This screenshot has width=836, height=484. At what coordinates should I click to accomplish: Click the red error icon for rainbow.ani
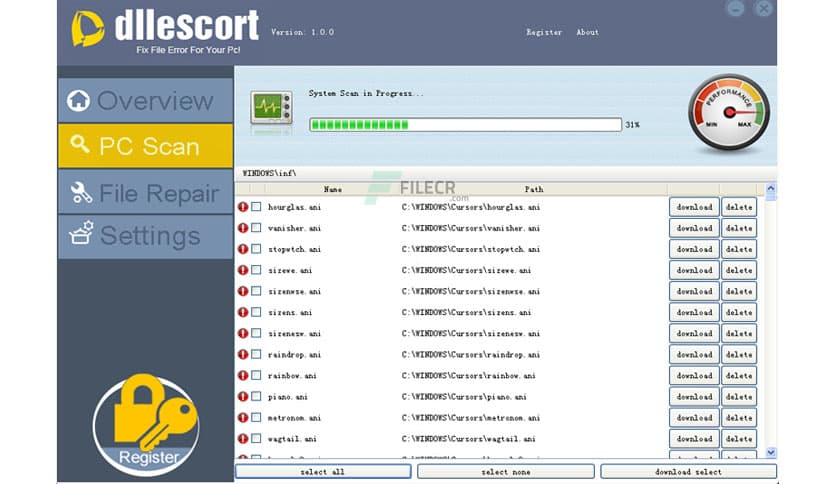click(x=243, y=375)
